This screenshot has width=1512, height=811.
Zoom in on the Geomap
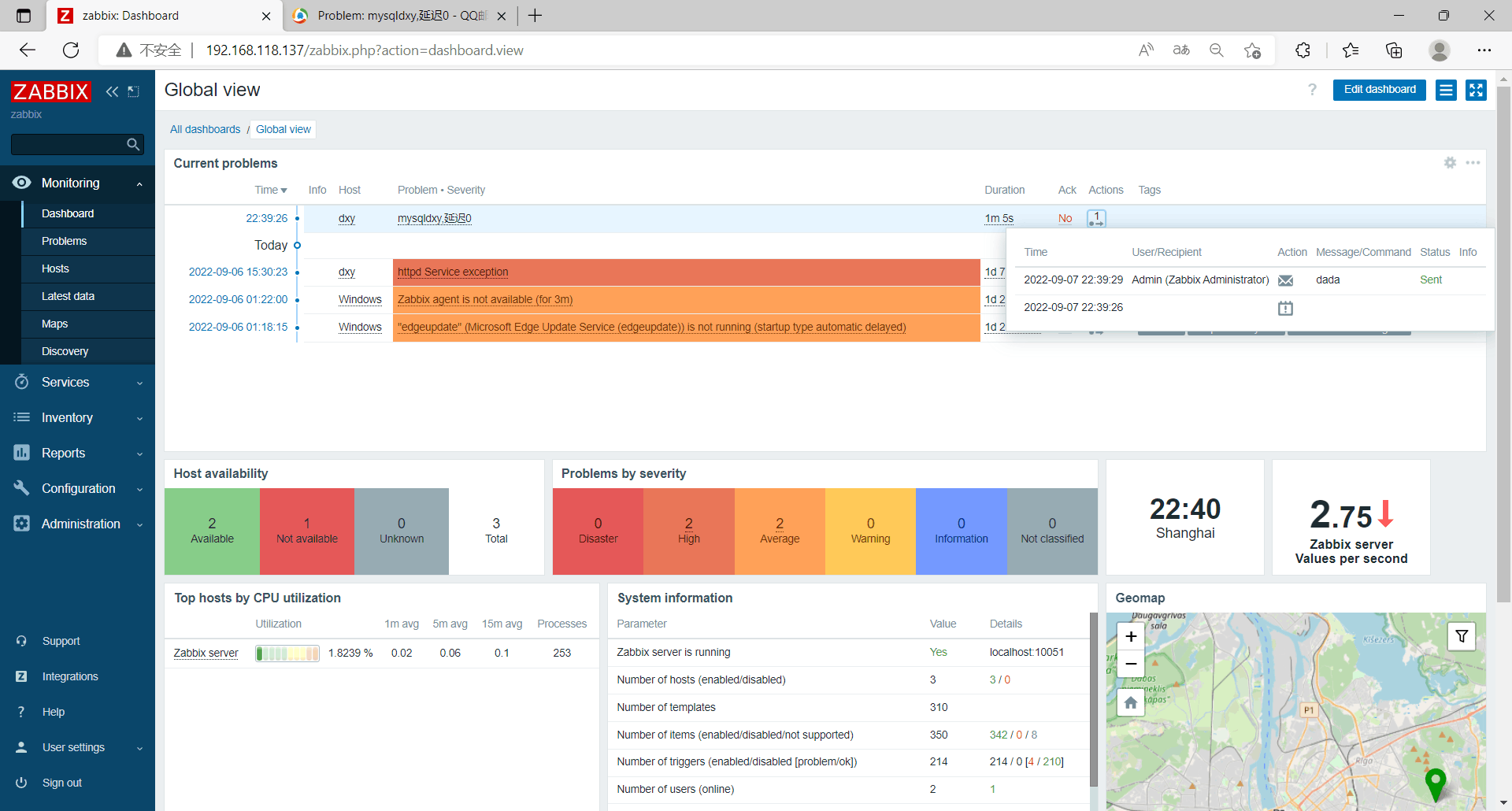(1131, 637)
